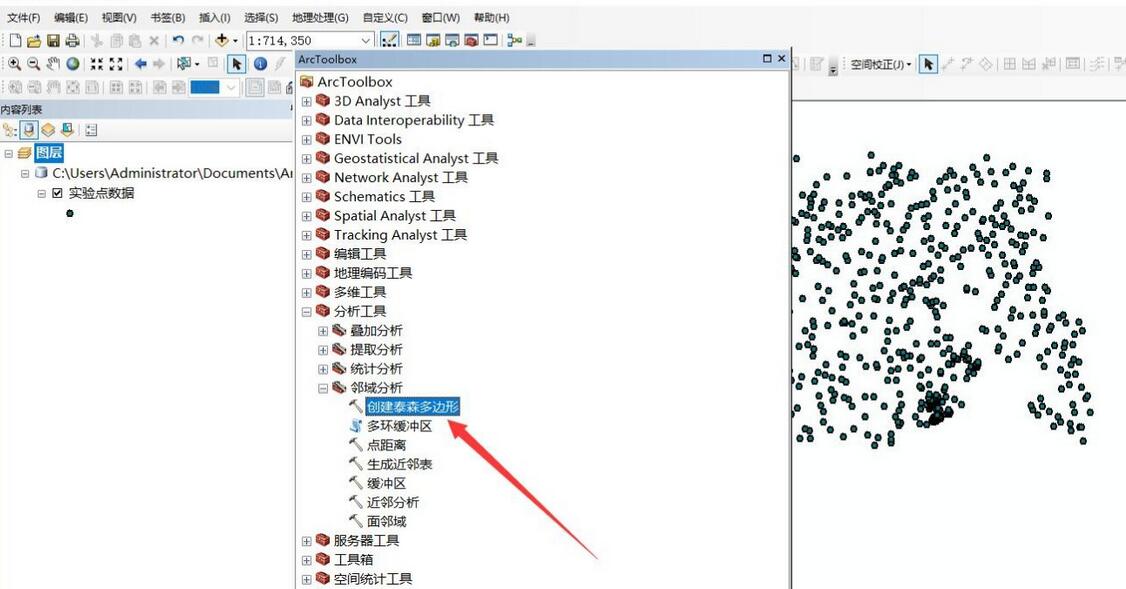Open the 多环缓冲区 tool
This screenshot has height=589, width=1126.
[399, 426]
